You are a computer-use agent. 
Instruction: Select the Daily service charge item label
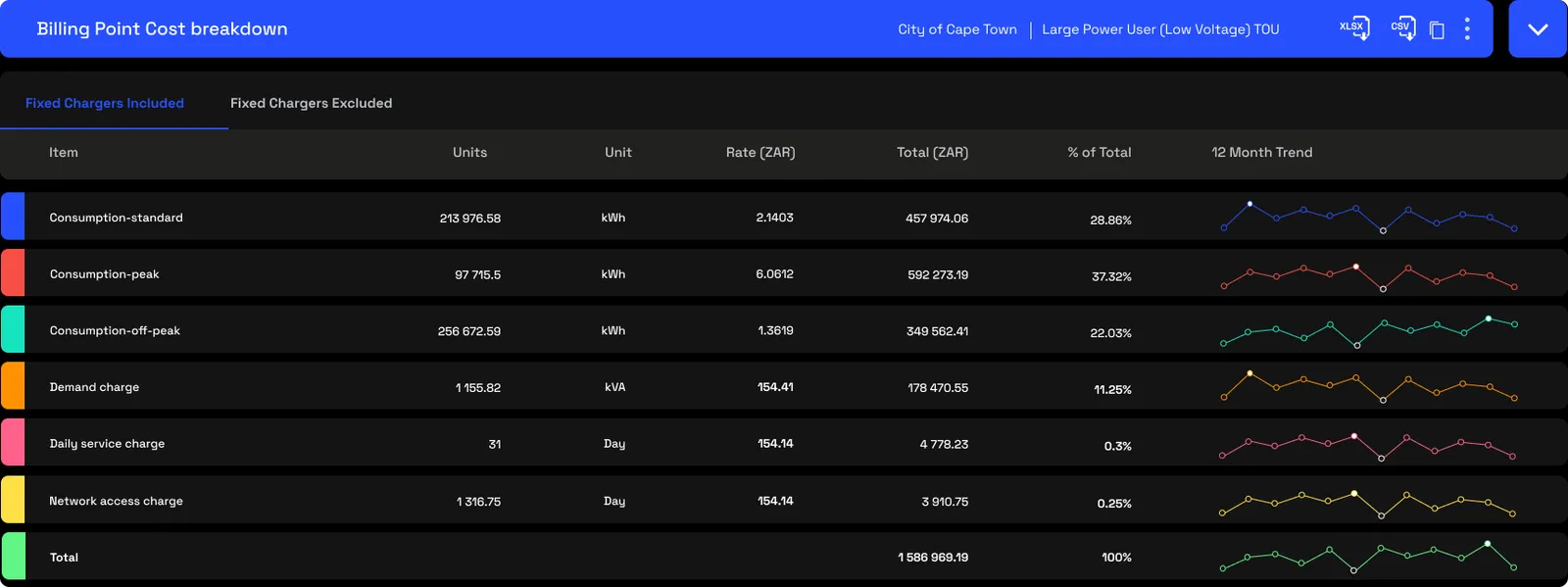pos(107,444)
